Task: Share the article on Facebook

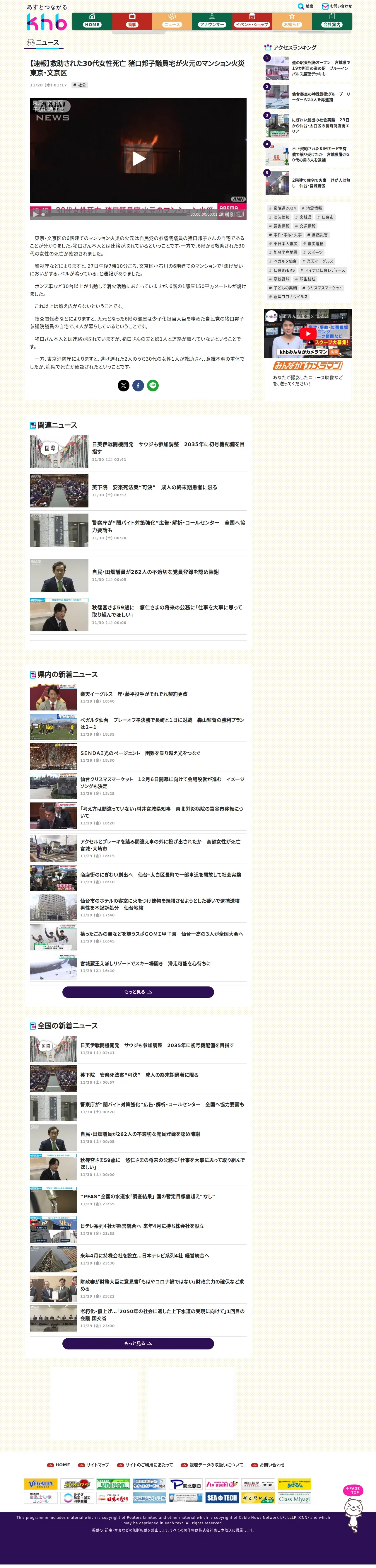Action: [x=138, y=385]
